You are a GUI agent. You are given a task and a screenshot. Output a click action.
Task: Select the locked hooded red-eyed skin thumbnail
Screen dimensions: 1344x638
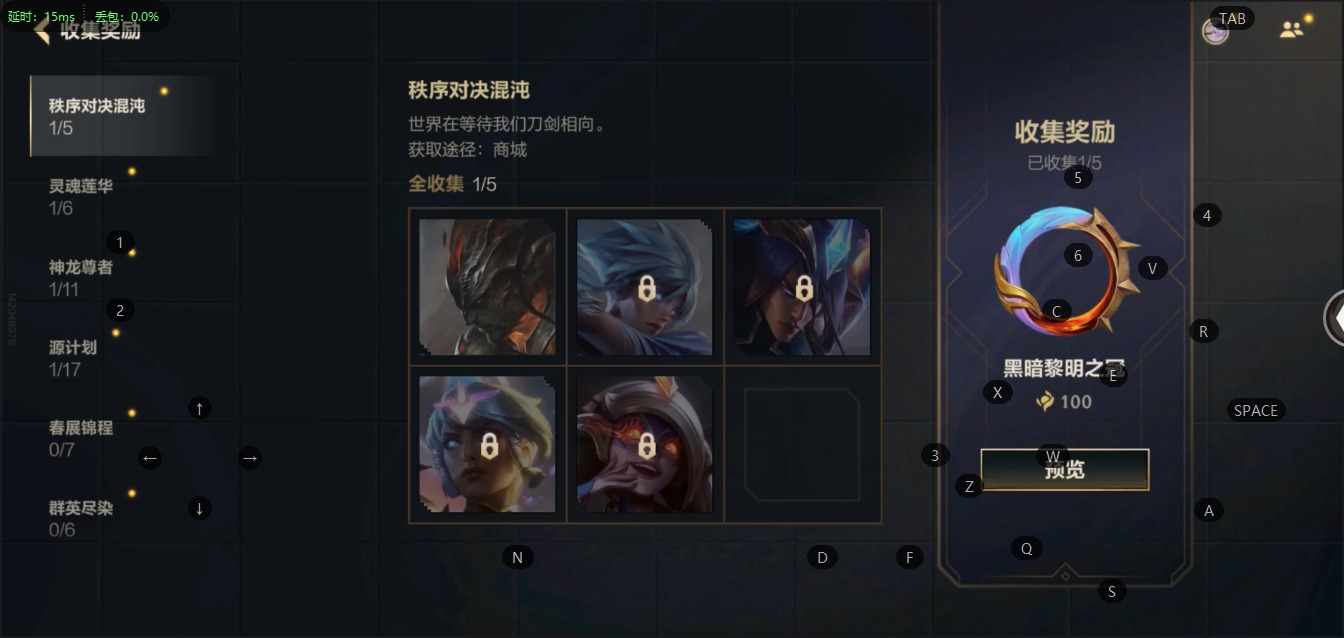pyautogui.click(x=645, y=444)
